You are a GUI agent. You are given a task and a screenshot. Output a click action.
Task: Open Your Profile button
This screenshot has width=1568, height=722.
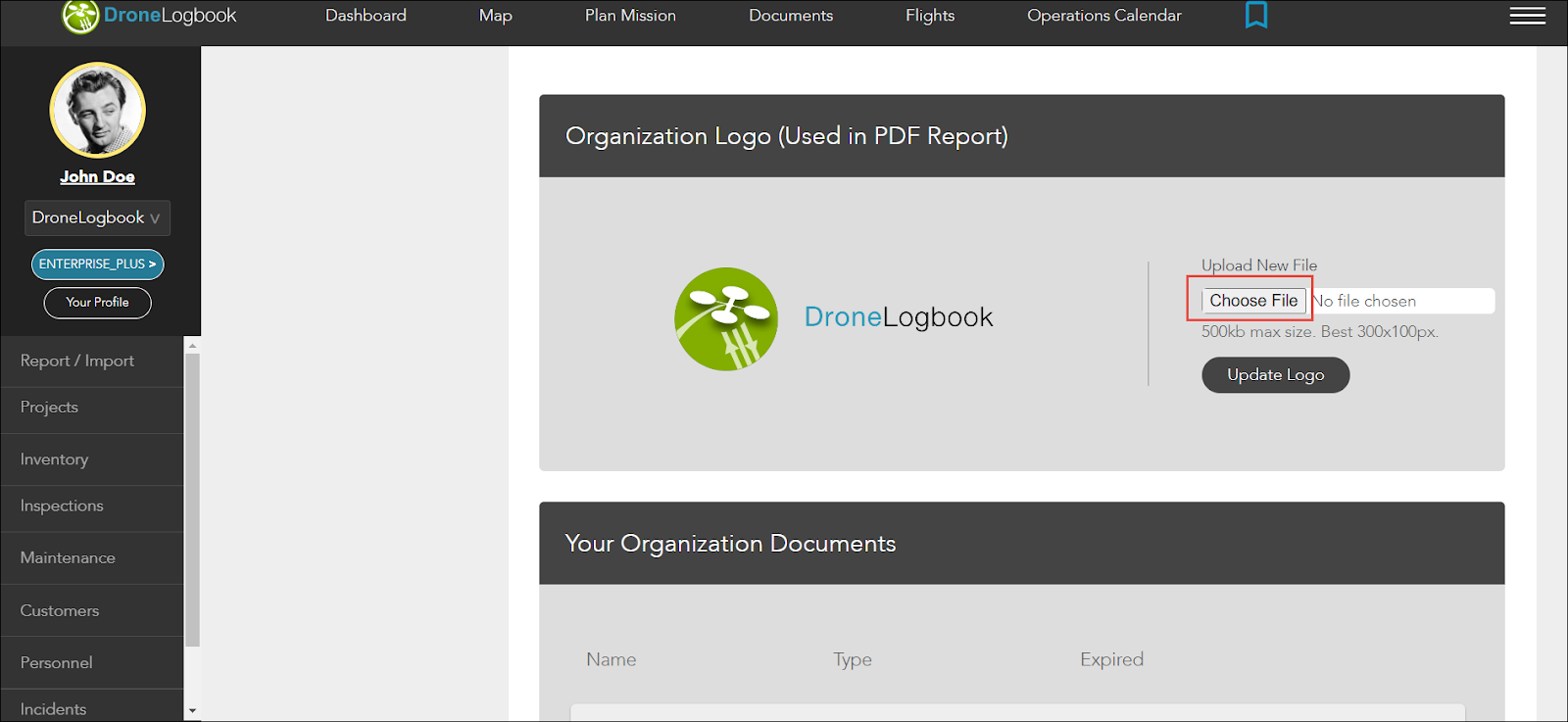tap(98, 303)
